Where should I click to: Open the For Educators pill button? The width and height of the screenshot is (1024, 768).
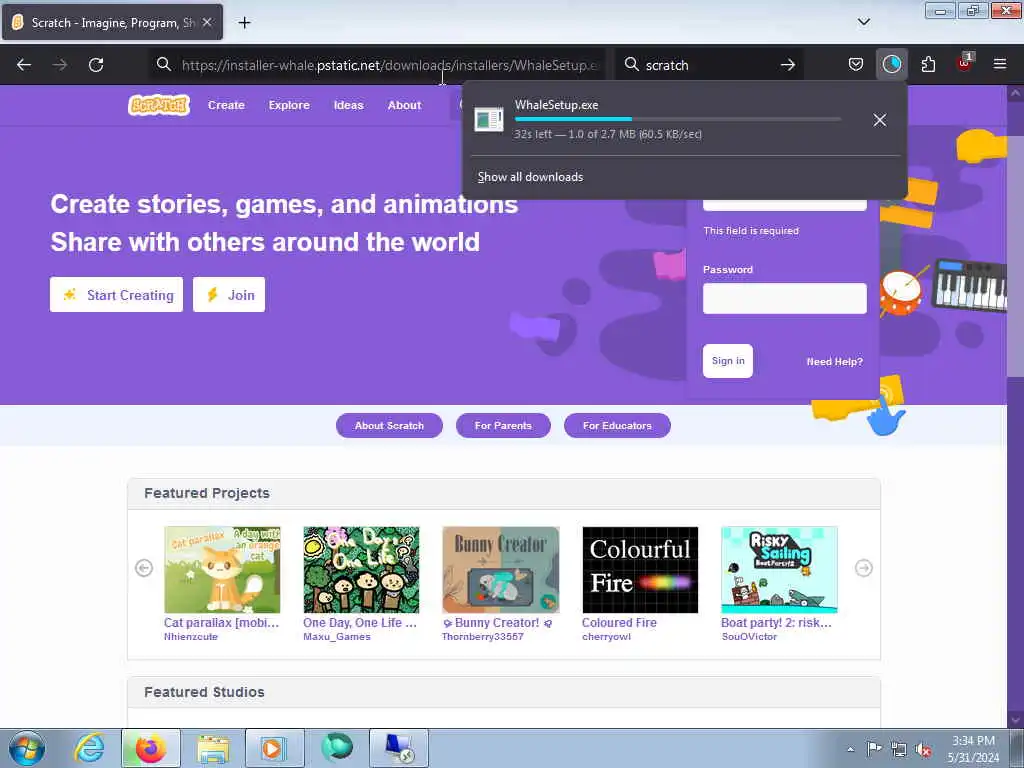tap(617, 426)
